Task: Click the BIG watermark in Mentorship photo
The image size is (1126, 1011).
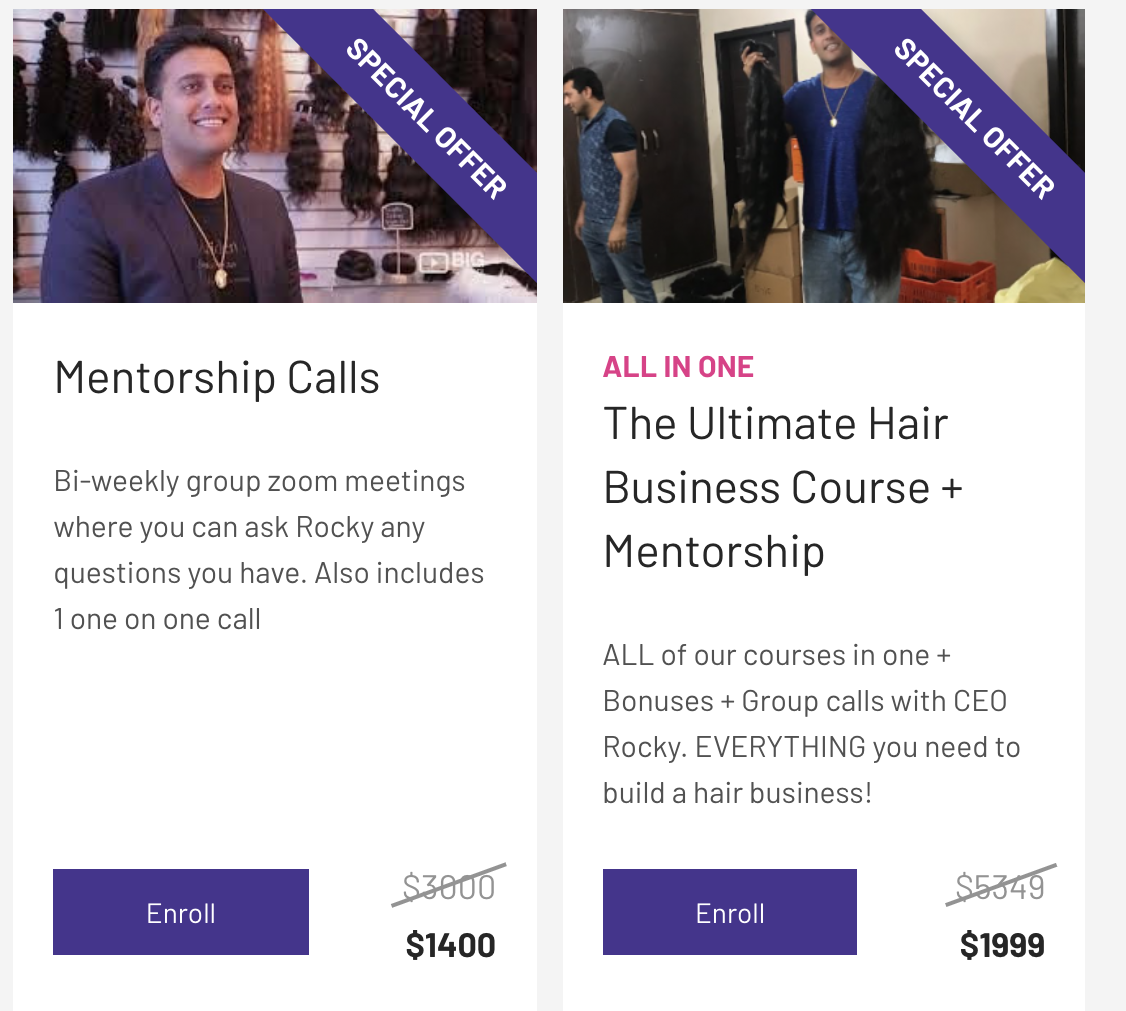Action: (467, 261)
